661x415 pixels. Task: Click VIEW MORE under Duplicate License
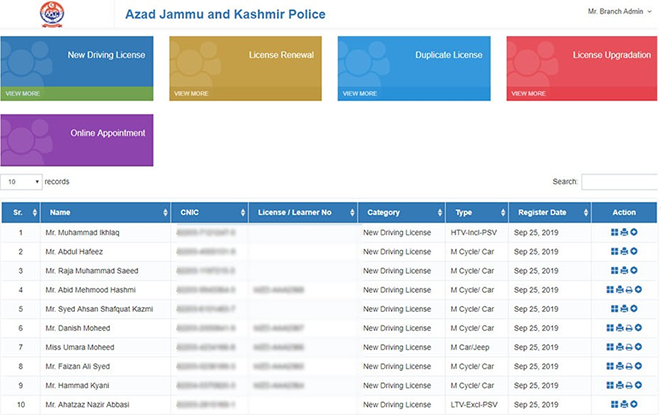[x=360, y=94]
